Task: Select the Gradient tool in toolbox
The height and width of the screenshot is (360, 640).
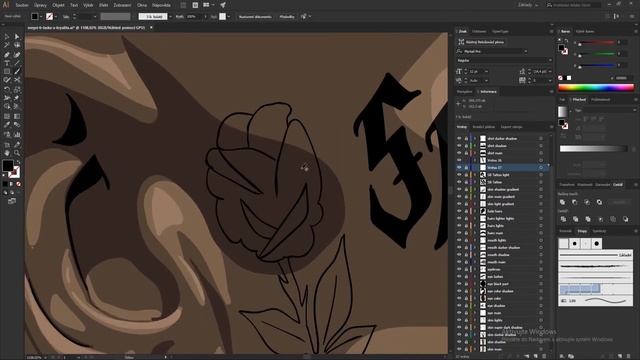Action: (x=17, y=116)
